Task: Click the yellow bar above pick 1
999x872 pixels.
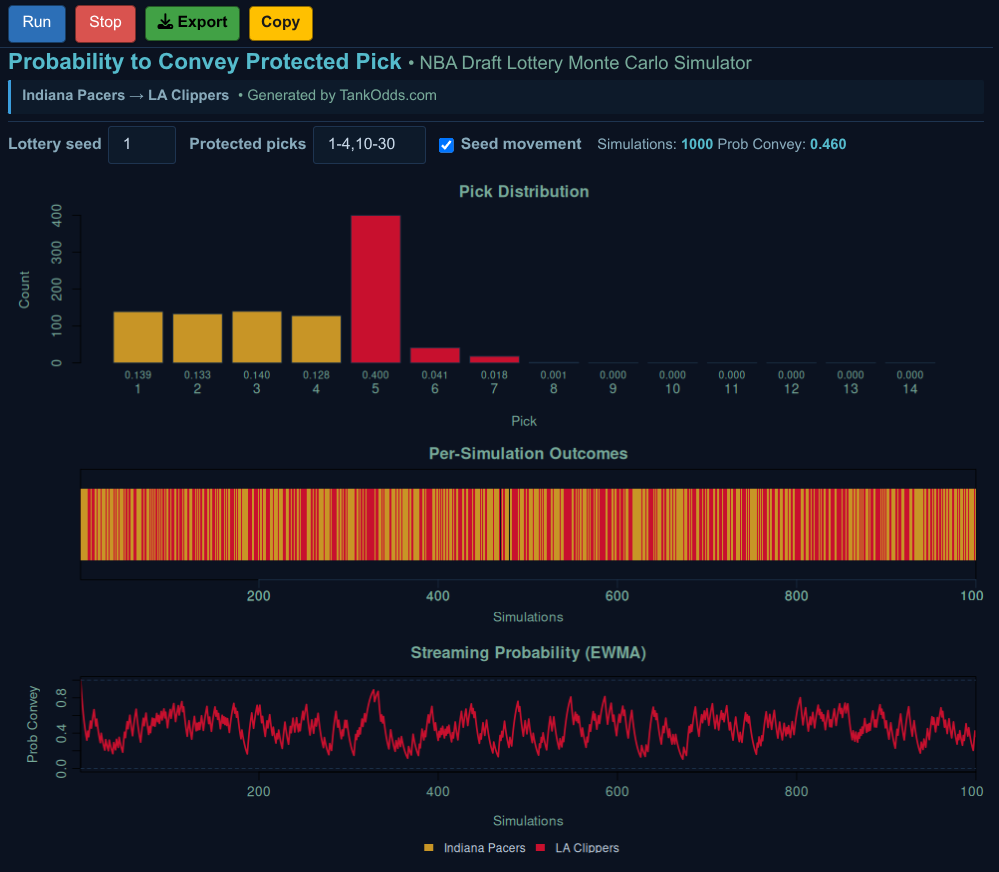Action: point(137,335)
